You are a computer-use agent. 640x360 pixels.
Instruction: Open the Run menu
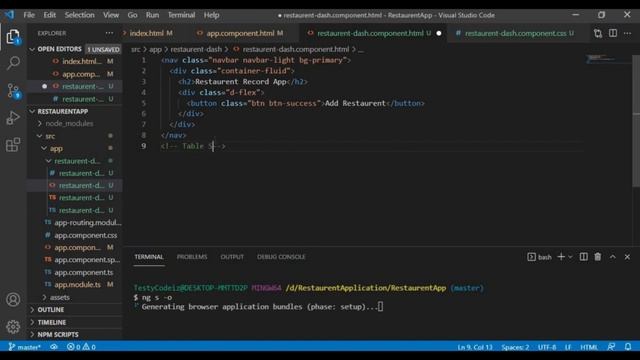pyautogui.click(x=152, y=15)
